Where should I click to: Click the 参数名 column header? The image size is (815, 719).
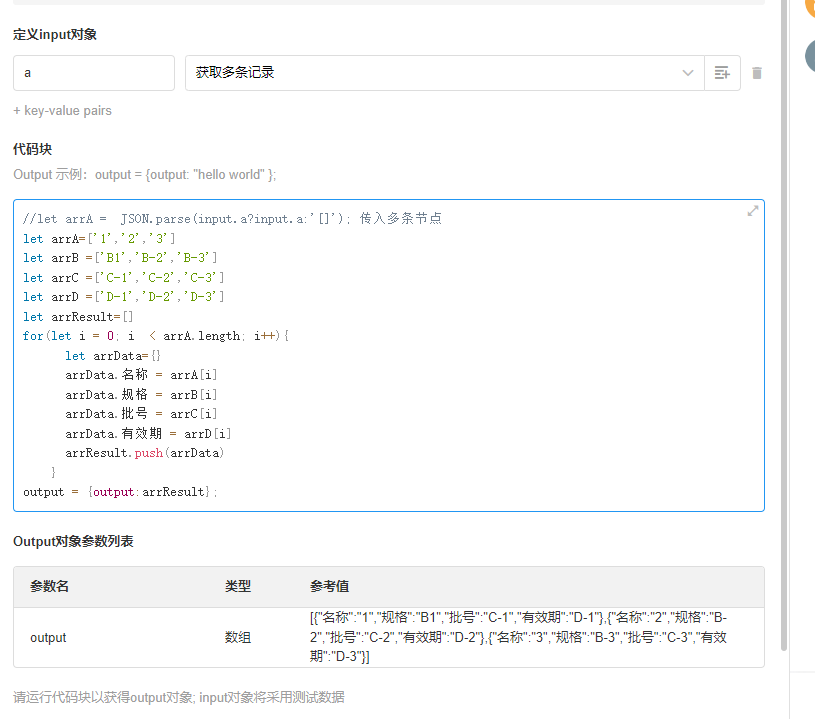click(x=50, y=587)
